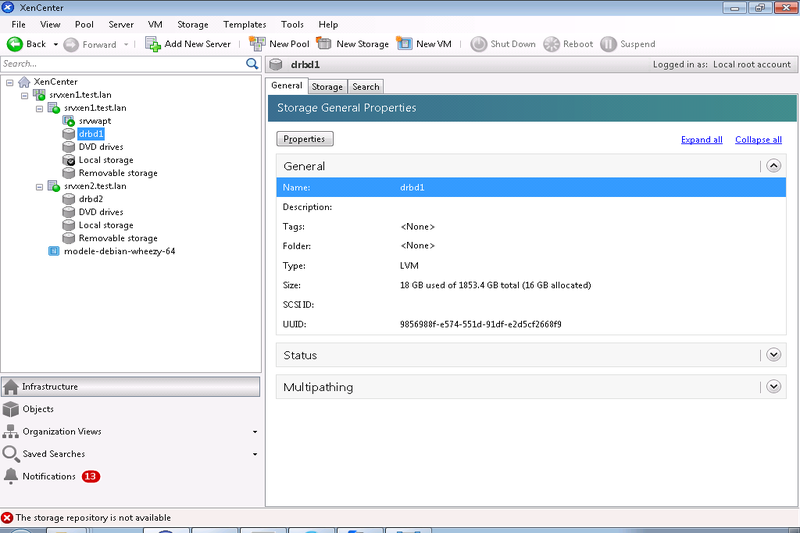Select DVD drives under srvxen1.test.lan
This screenshot has width=800, height=533.
101,147
